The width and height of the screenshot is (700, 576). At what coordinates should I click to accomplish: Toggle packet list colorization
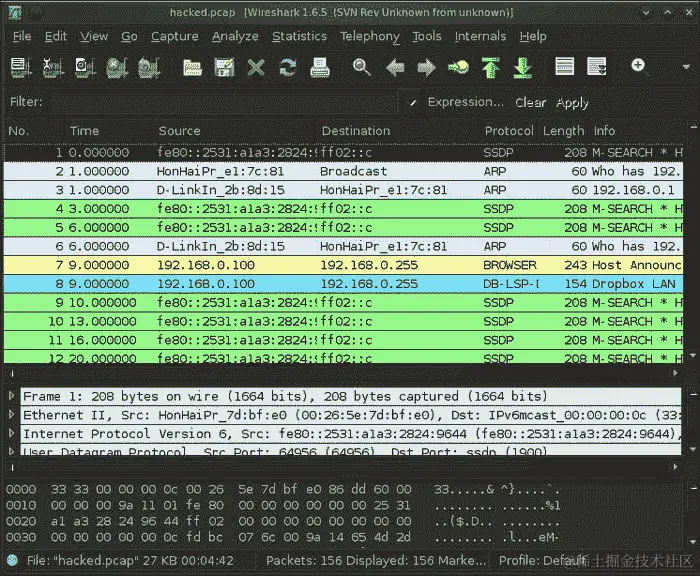[565, 67]
